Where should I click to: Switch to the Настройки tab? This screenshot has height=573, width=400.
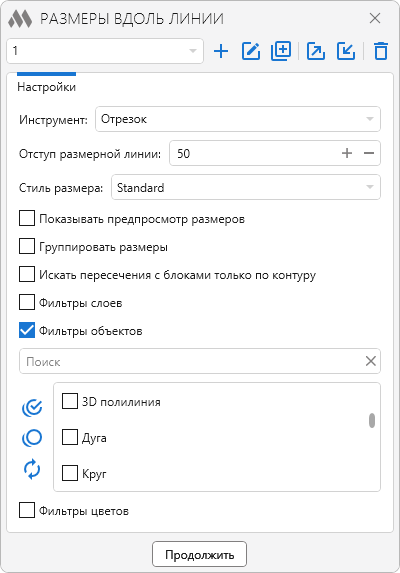[x=46, y=87]
